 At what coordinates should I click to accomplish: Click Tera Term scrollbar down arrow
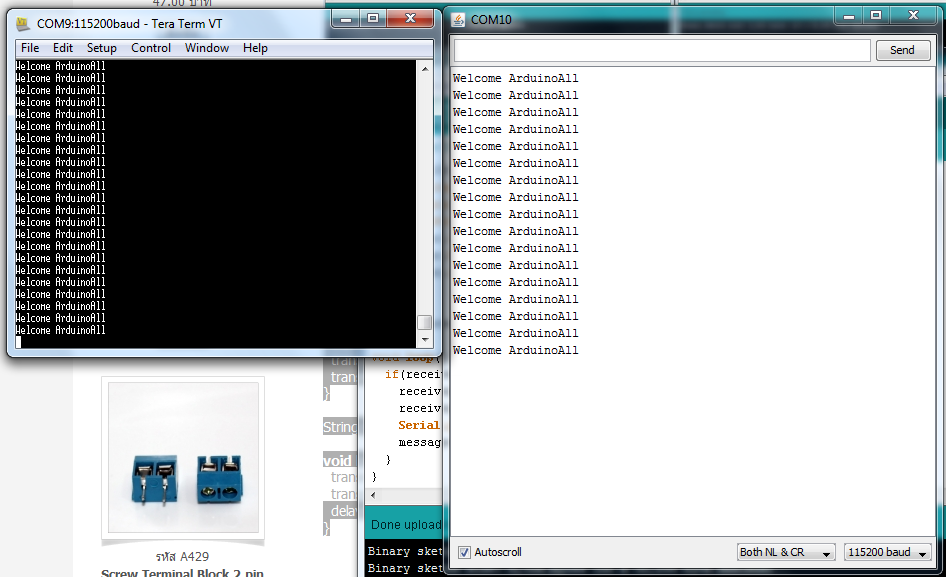[x=425, y=340]
